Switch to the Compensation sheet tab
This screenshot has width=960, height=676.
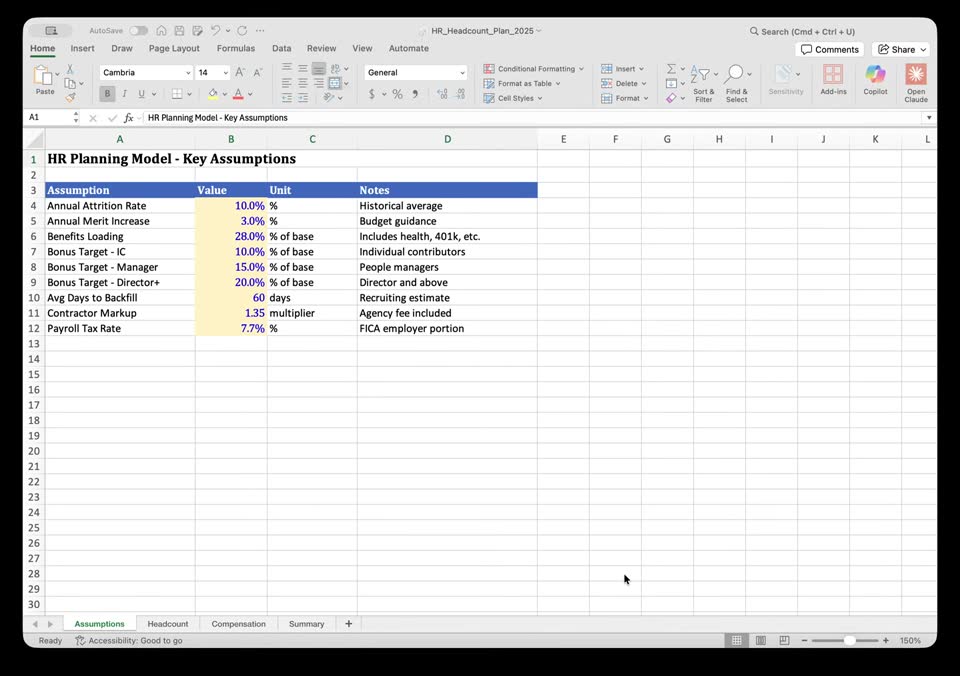coord(239,624)
